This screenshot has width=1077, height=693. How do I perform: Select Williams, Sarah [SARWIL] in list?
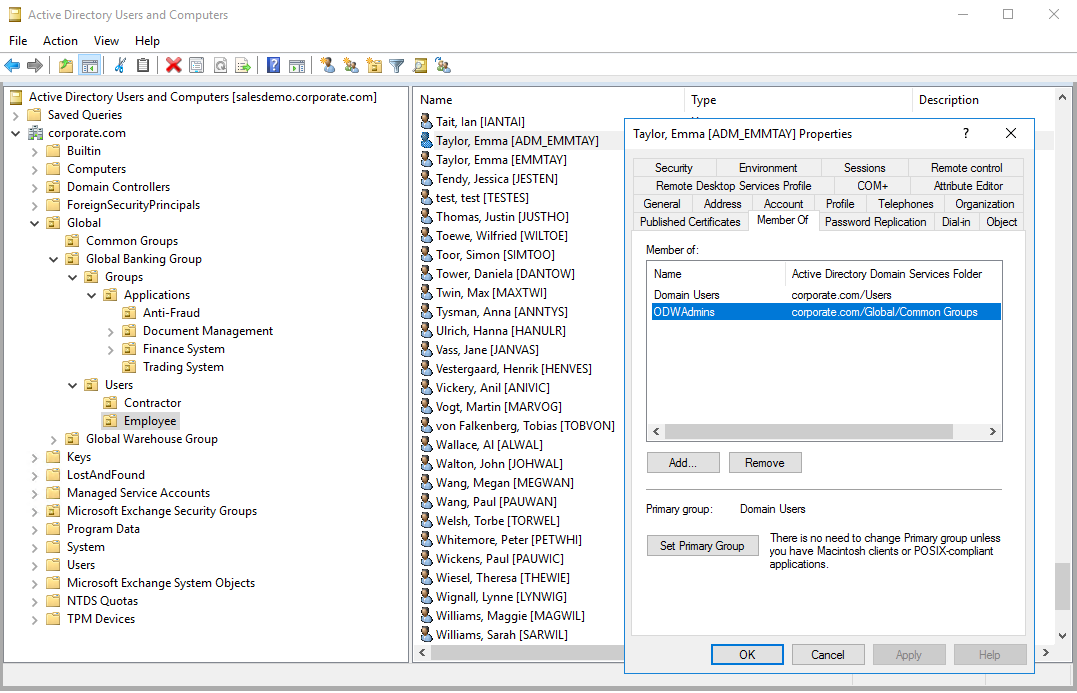[501, 635]
